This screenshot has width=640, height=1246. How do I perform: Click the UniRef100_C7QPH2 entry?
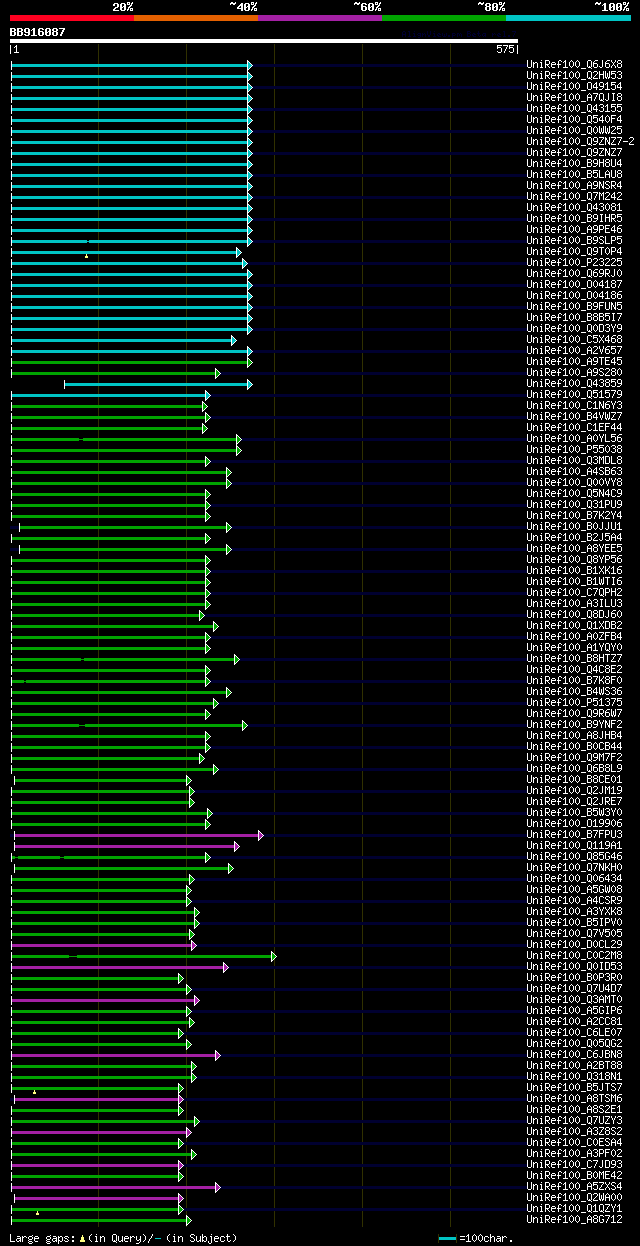click(x=574, y=592)
